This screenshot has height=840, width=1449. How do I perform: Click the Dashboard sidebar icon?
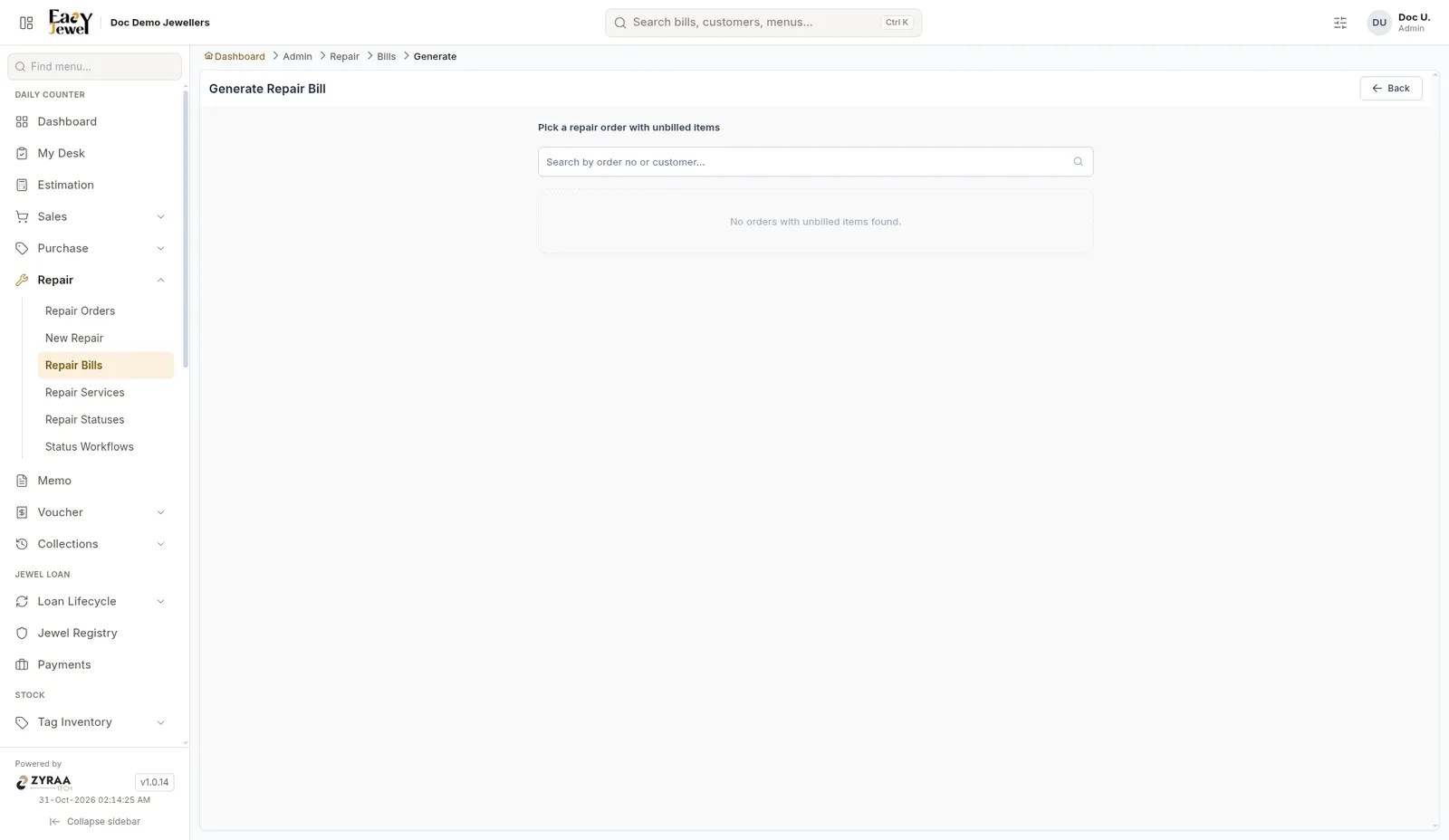(22, 121)
